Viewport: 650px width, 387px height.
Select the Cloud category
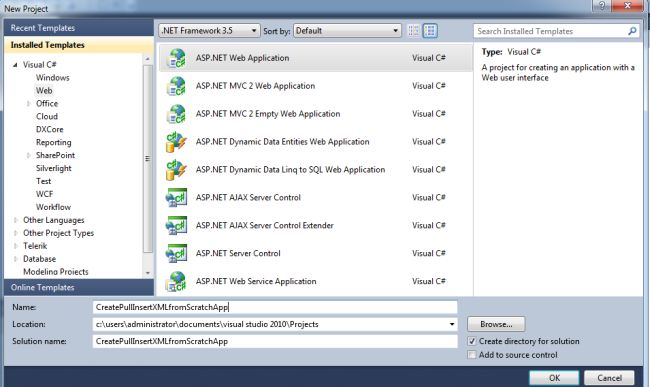(47, 116)
